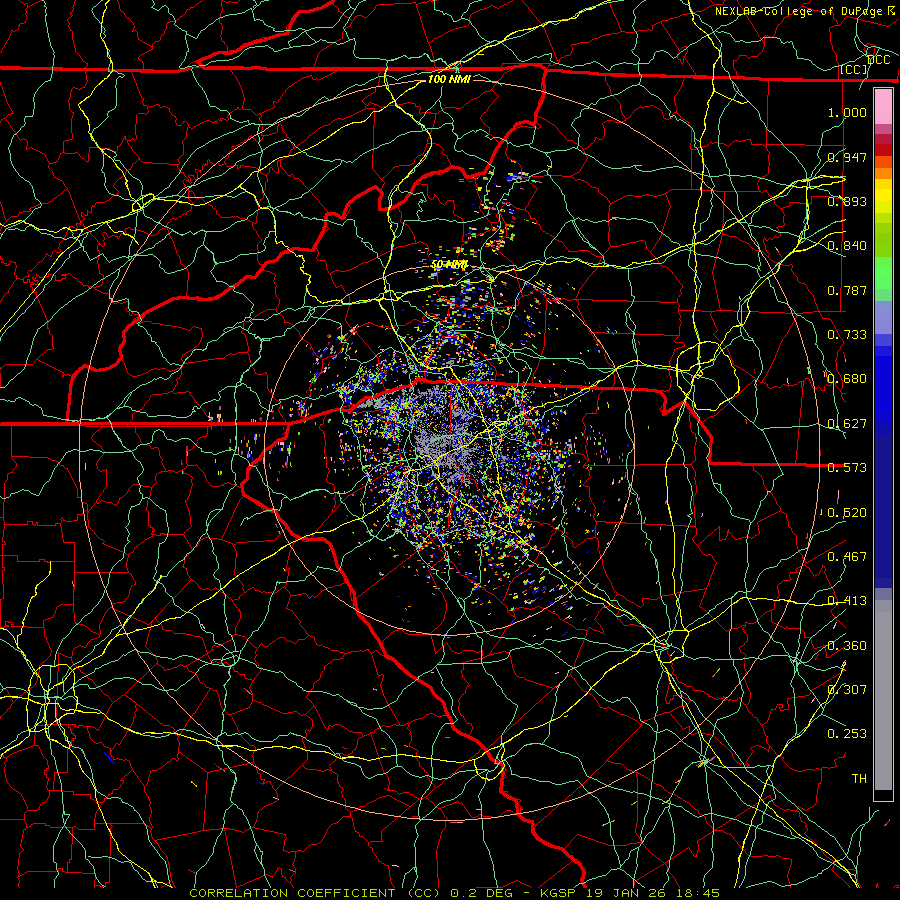This screenshot has height=900, width=900.
Task: Click the 0.733 scale value
Action: pos(847,334)
